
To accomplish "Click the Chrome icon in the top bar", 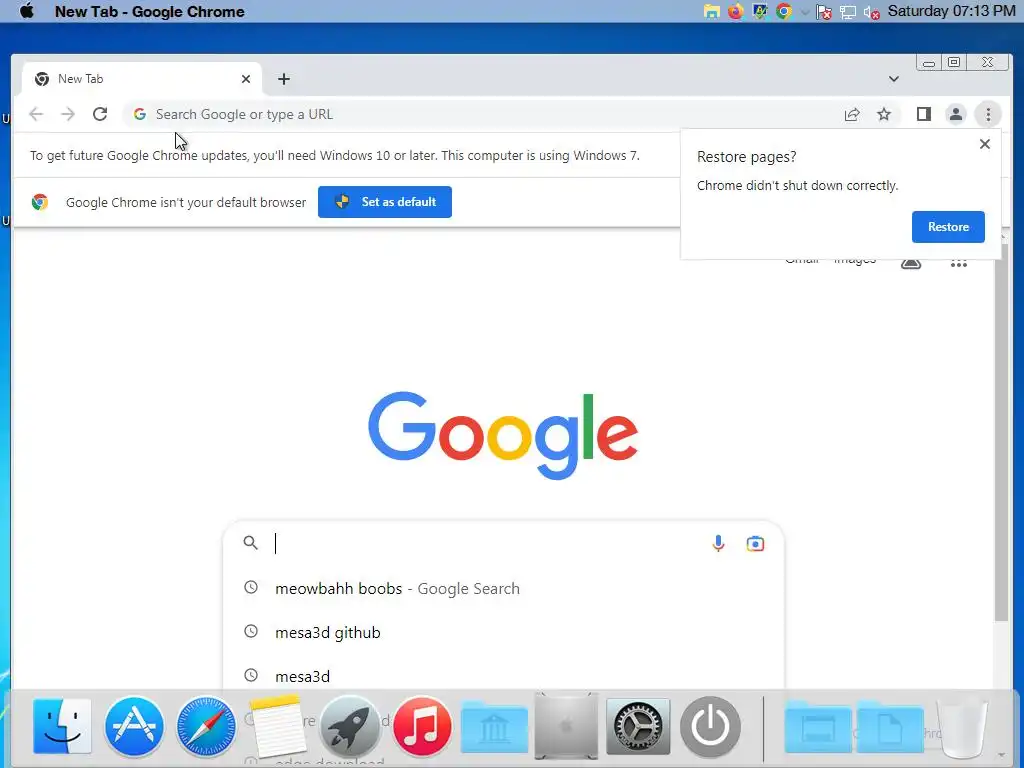I will click(x=784, y=11).
